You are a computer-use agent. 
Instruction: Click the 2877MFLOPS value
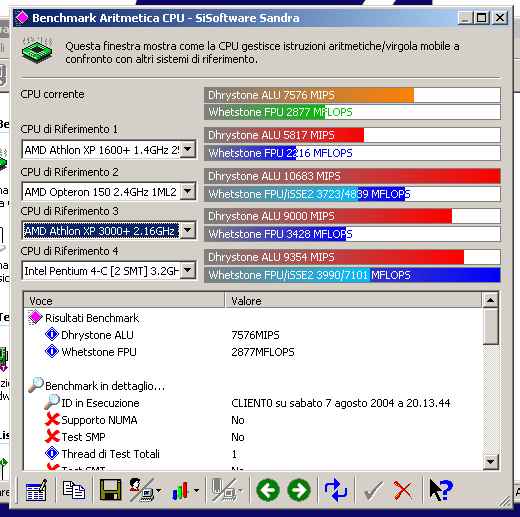[263, 352]
